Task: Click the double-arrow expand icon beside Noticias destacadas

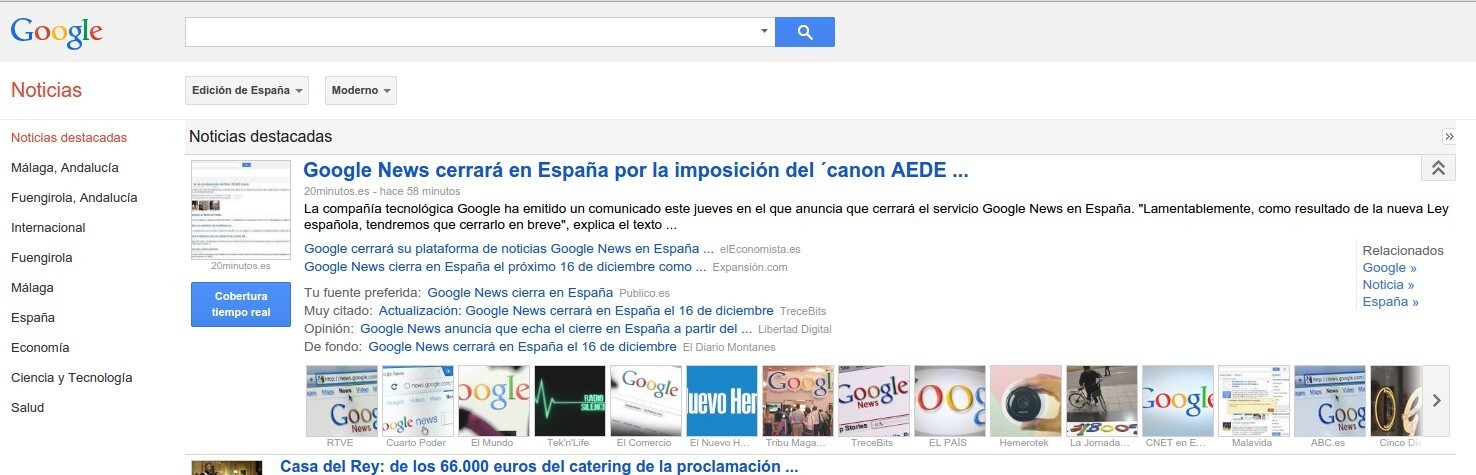Action: 1449,137
